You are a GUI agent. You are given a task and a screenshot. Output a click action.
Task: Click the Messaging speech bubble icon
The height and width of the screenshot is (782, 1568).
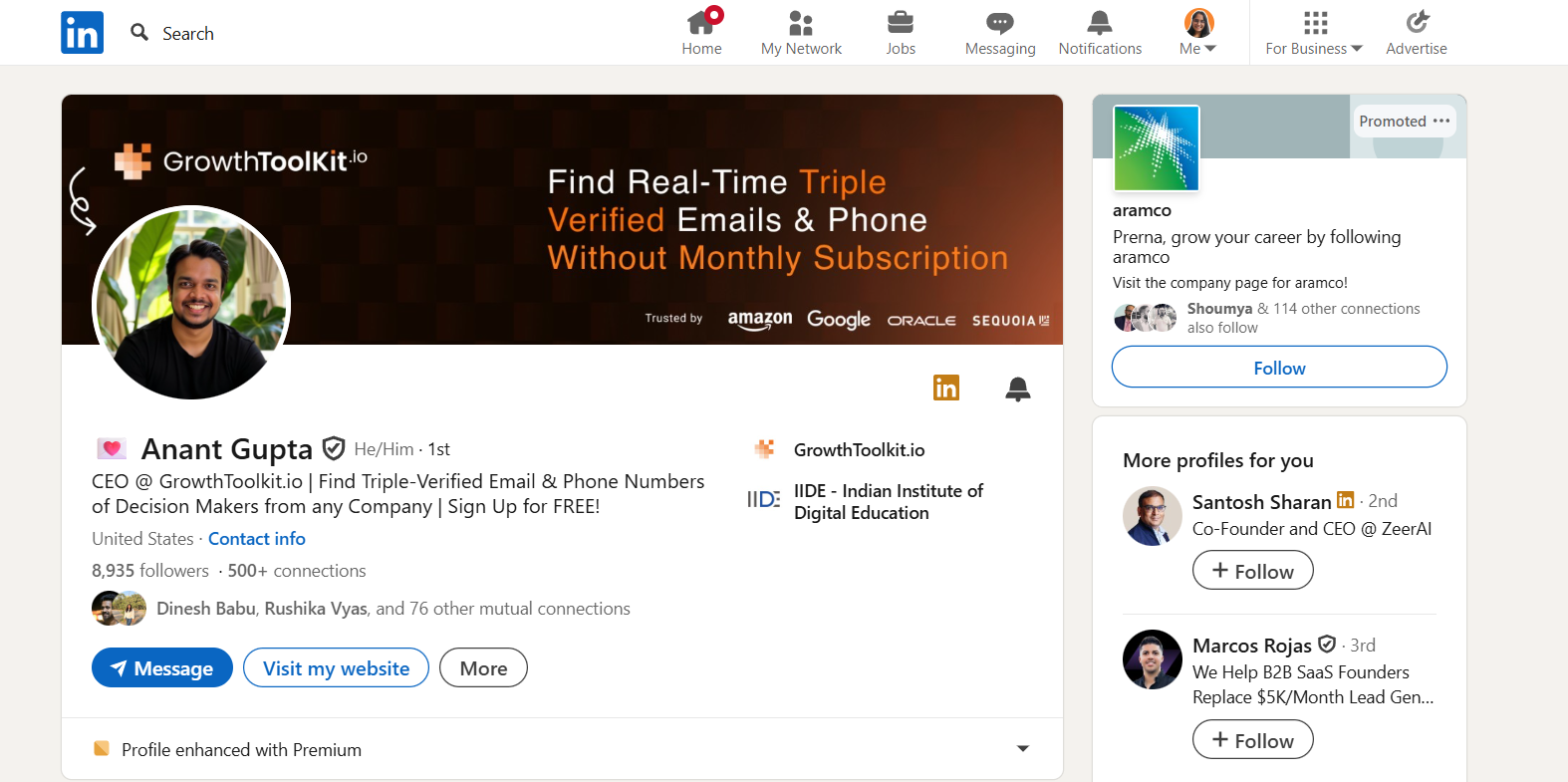point(999,22)
